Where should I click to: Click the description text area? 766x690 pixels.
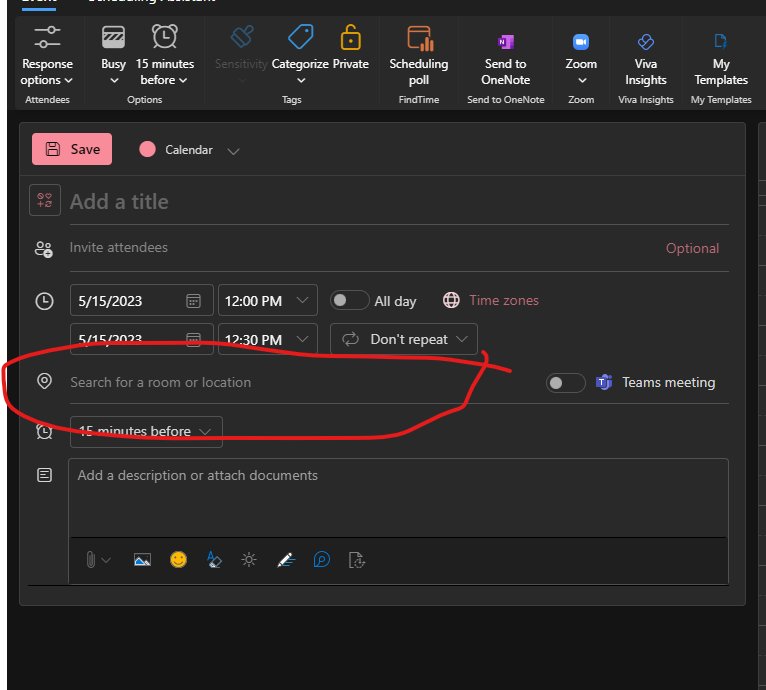click(398, 497)
